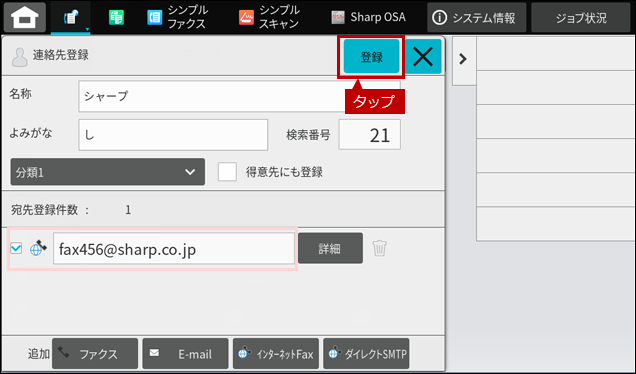The height and width of the screenshot is (374, 636).
Task: Edit the 名称 field containing シャープ
Action: (x=239, y=96)
